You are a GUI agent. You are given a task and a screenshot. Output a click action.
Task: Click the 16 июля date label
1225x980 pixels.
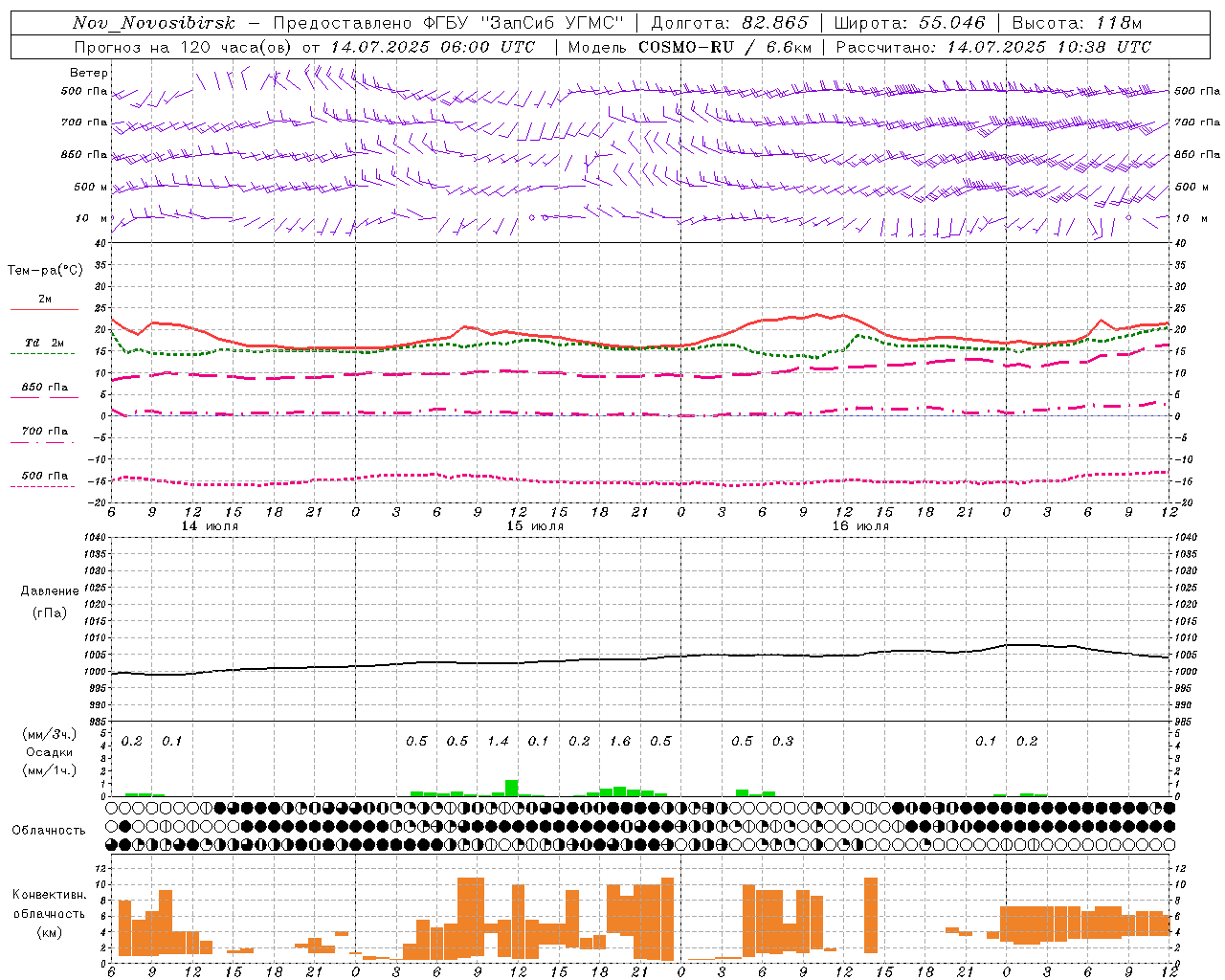coord(860,526)
